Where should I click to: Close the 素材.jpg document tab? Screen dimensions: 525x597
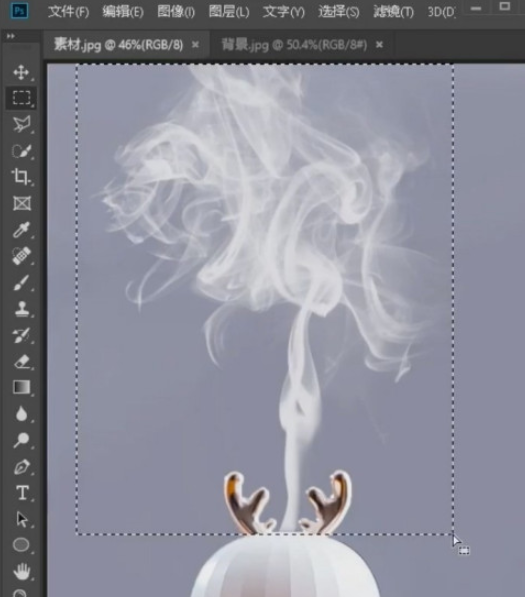(195, 45)
